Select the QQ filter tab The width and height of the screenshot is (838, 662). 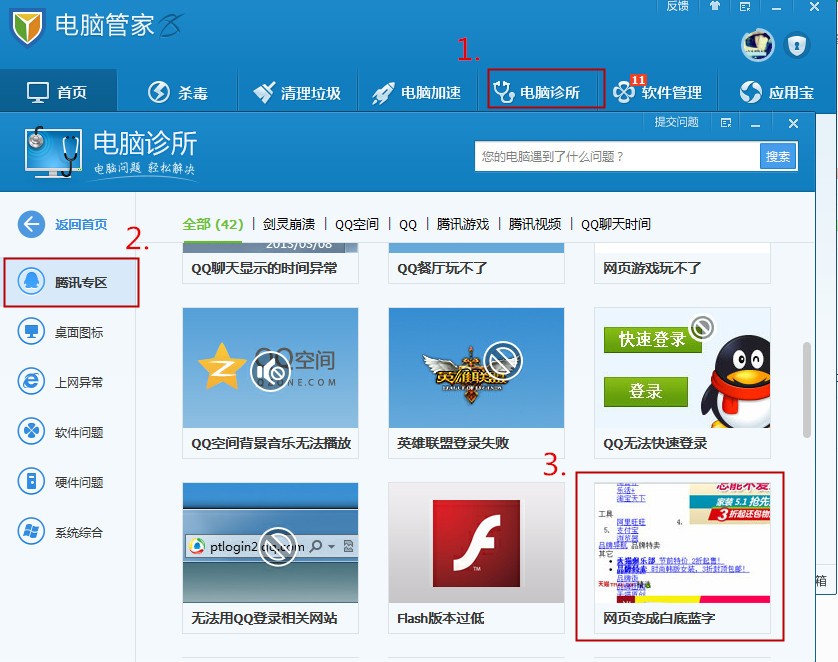tap(408, 224)
